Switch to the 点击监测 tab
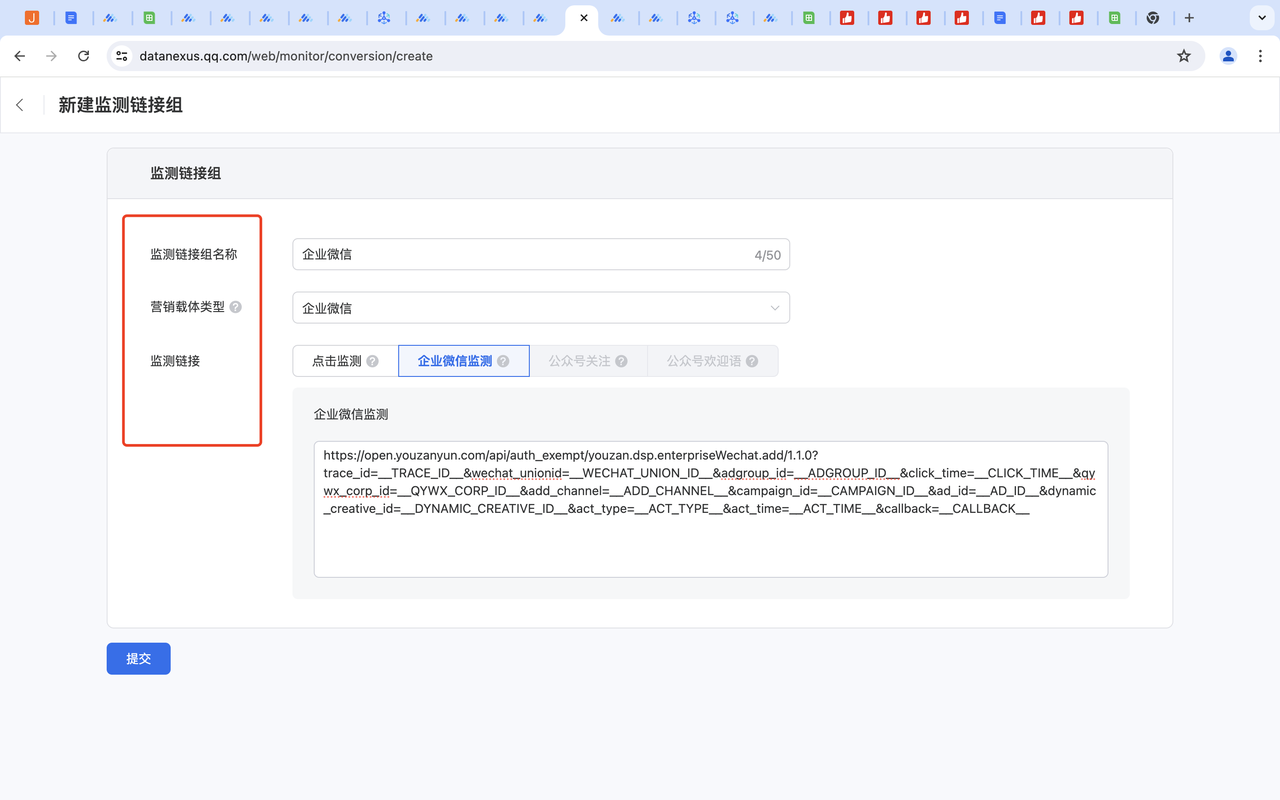 pyautogui.click(x=345, y=361)
